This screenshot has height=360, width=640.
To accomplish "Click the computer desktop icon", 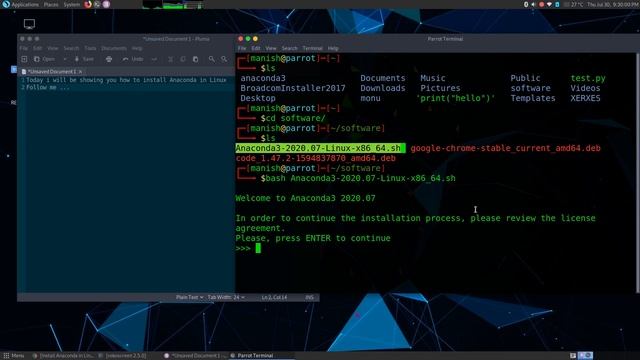I will (x=29, y=24).
